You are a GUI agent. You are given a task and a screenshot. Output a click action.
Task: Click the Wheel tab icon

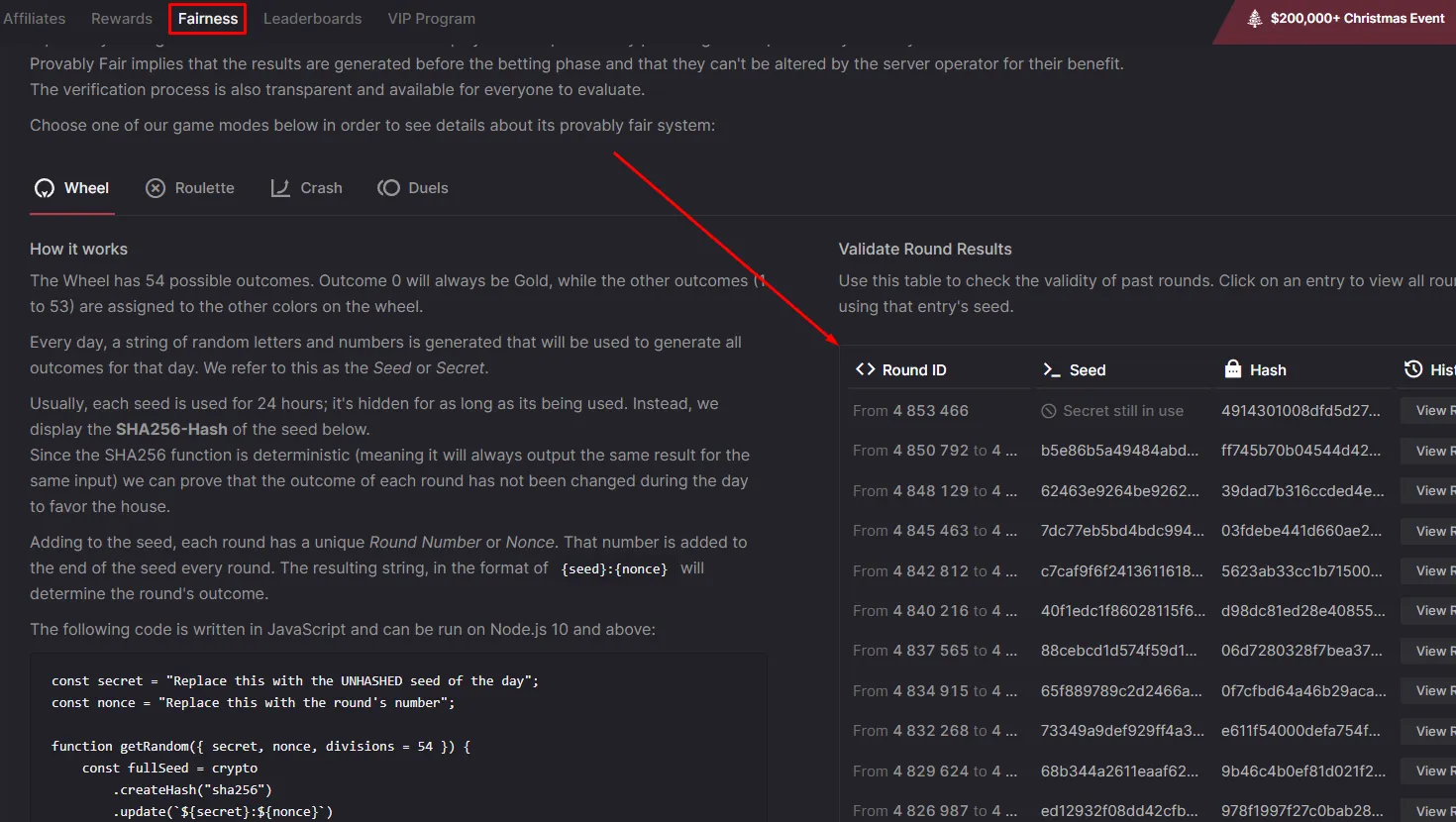pos(45,188)
